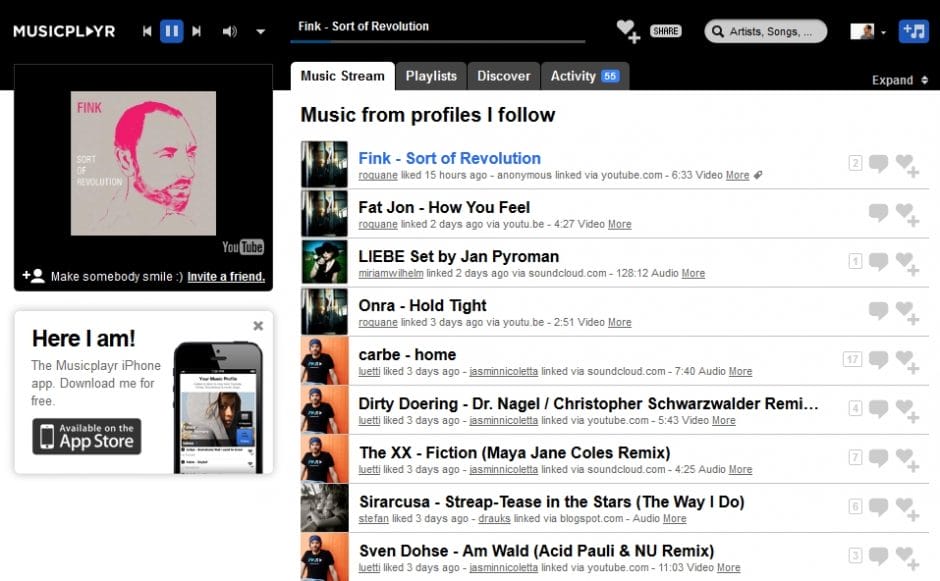Comment on LIEBE Set by Jan Pyroman
Image resolution: width=940 pixels, height=581 pixels.
(878, 261)
